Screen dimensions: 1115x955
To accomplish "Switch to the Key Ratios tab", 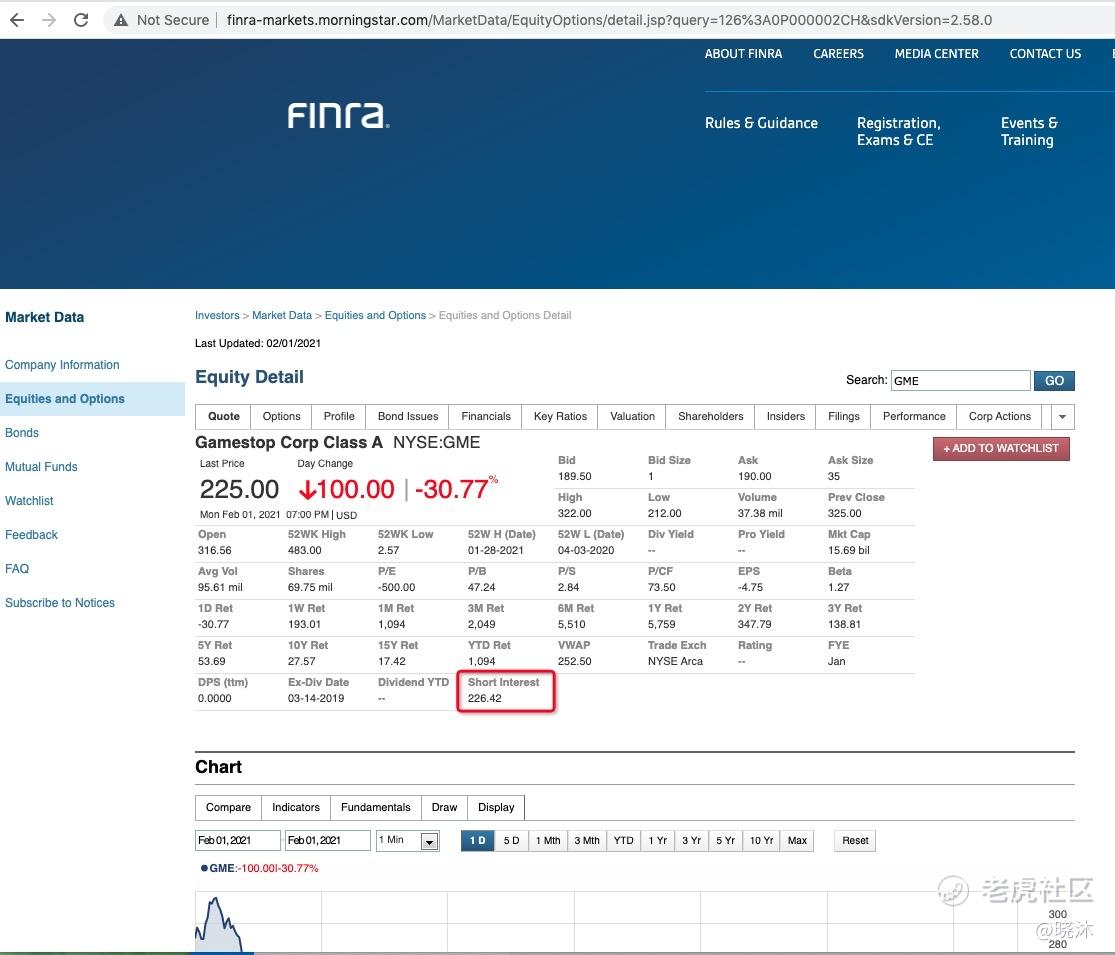I will coord(560,417).
